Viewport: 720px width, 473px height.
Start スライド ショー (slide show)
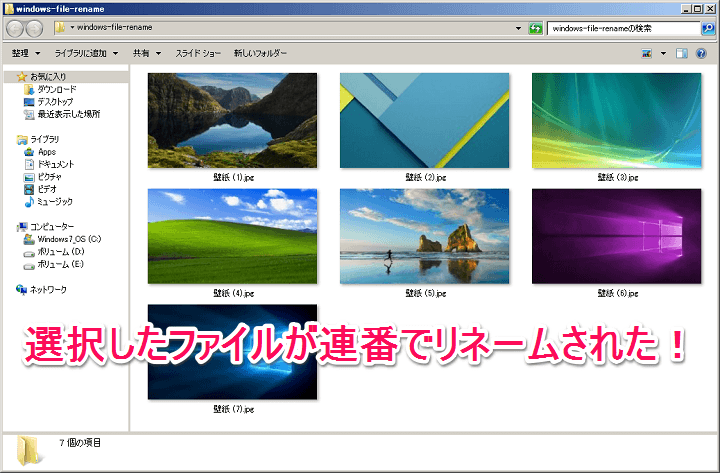click(198, 53)
